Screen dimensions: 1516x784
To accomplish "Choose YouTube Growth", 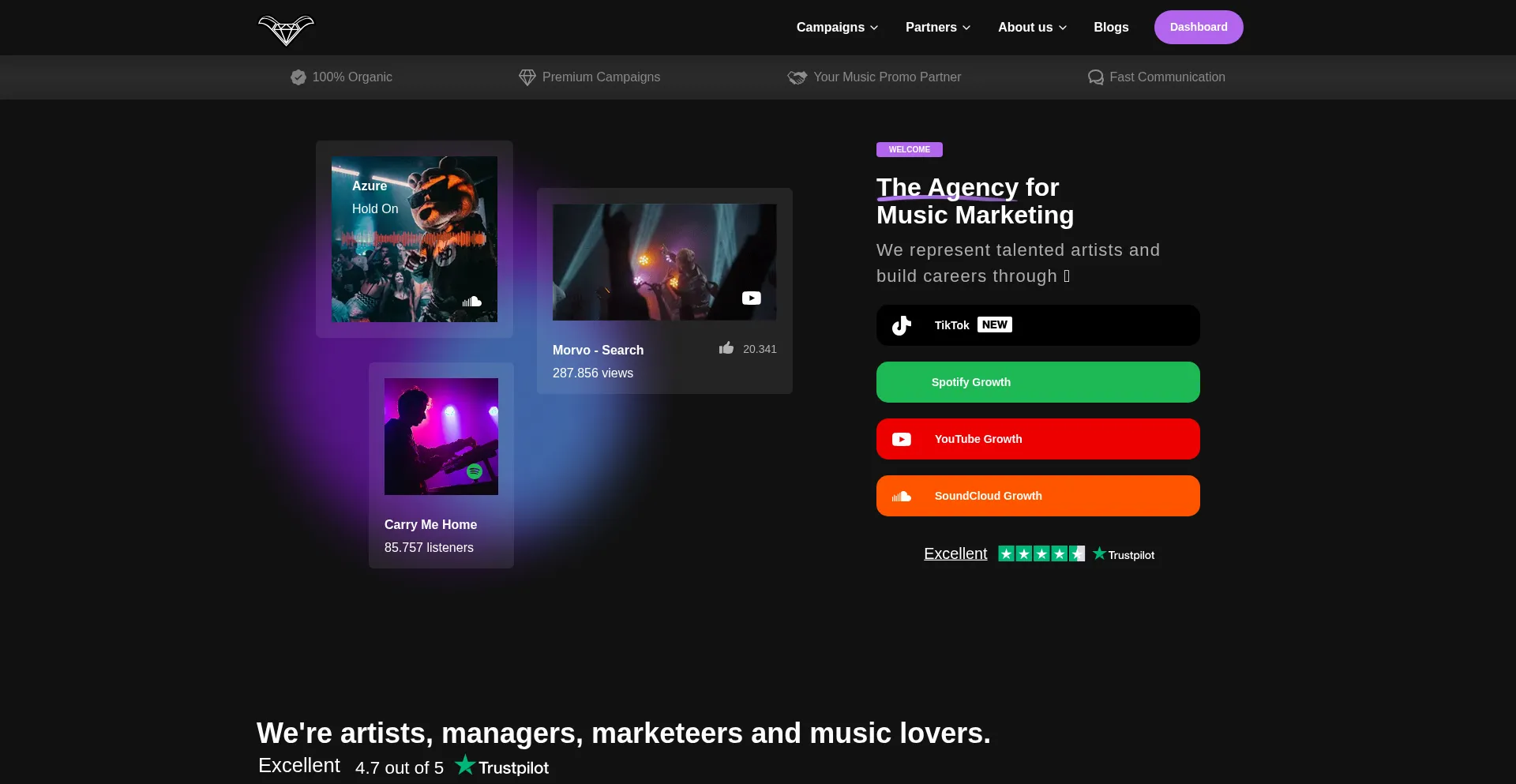I will pyautogui.click(x=1038, y=439).
